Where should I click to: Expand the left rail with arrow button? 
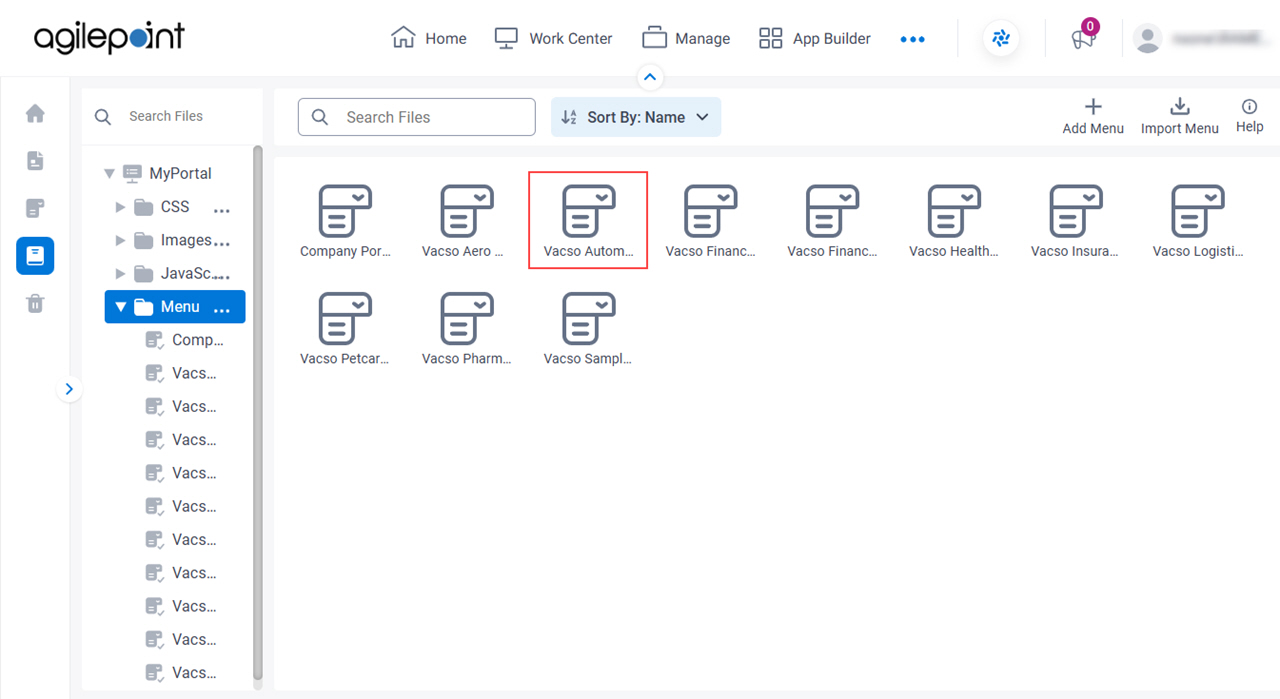[x=69, y=389]
